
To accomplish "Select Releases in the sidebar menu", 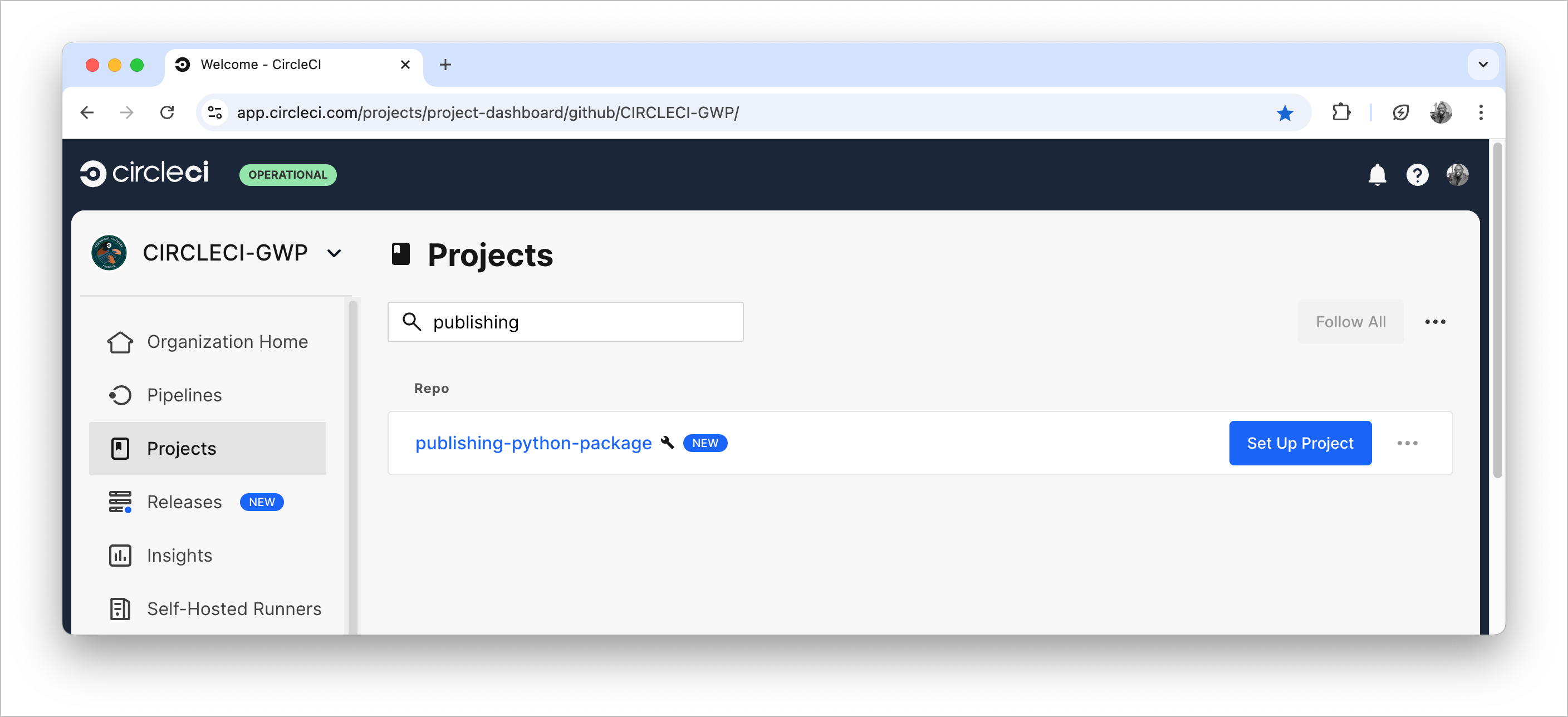I will (x=184, y=502).
